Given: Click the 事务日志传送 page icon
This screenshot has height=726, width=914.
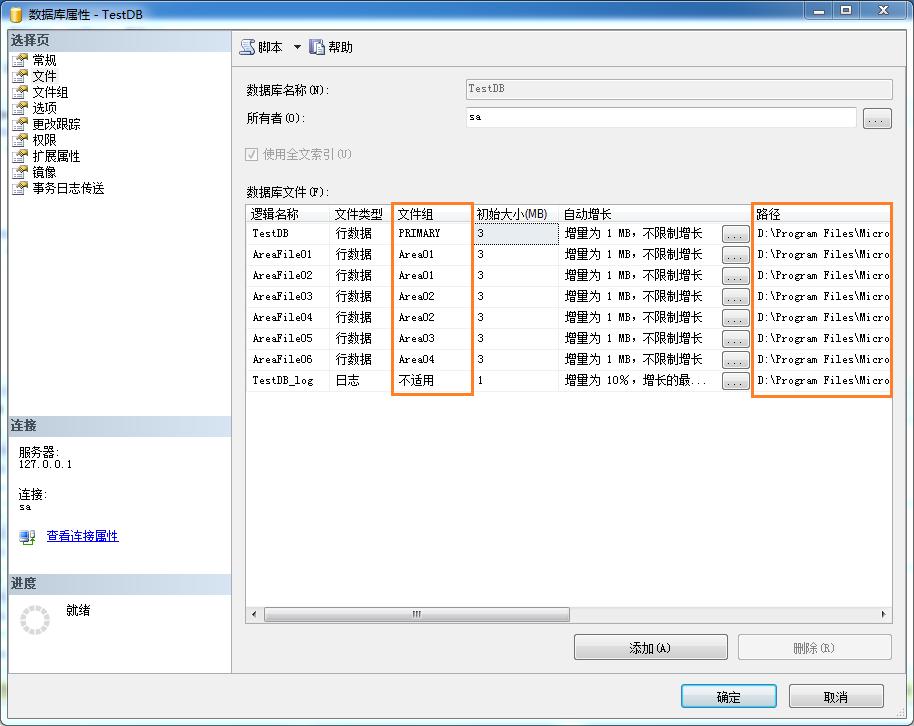Looking at the screenshot, I should tap(20, 188).
